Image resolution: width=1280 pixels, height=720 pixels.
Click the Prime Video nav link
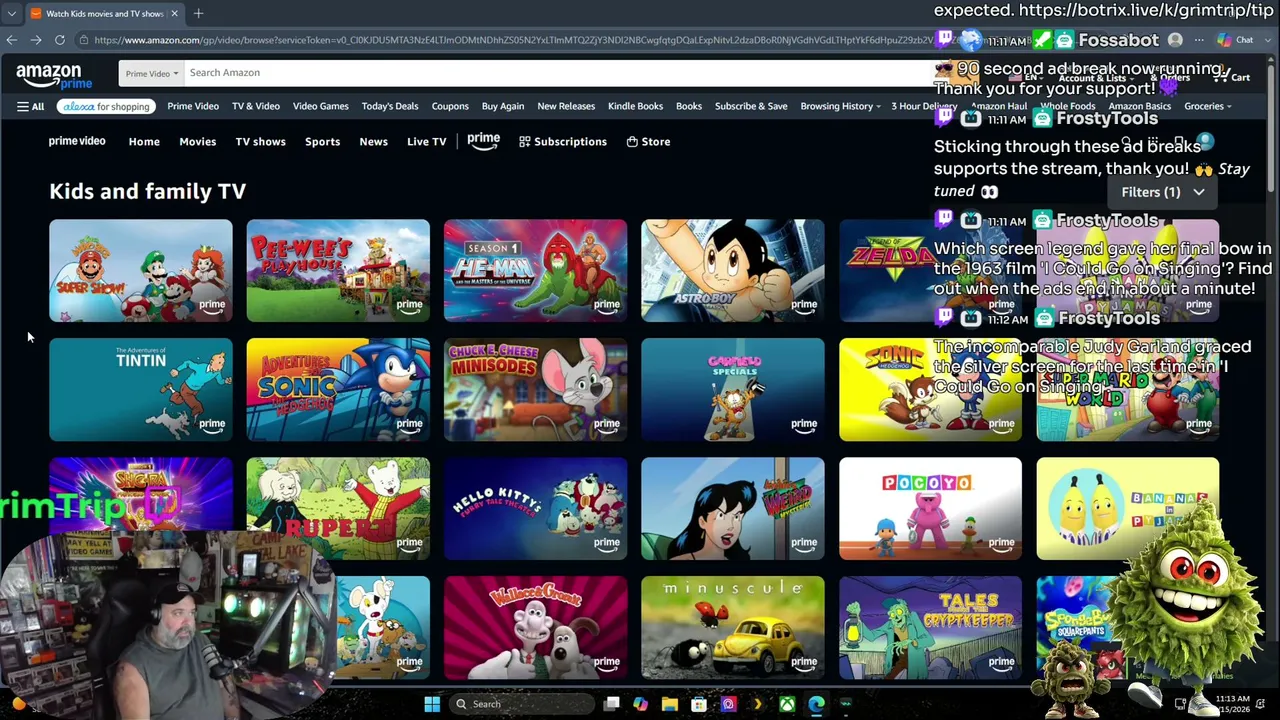click(193, 106)
